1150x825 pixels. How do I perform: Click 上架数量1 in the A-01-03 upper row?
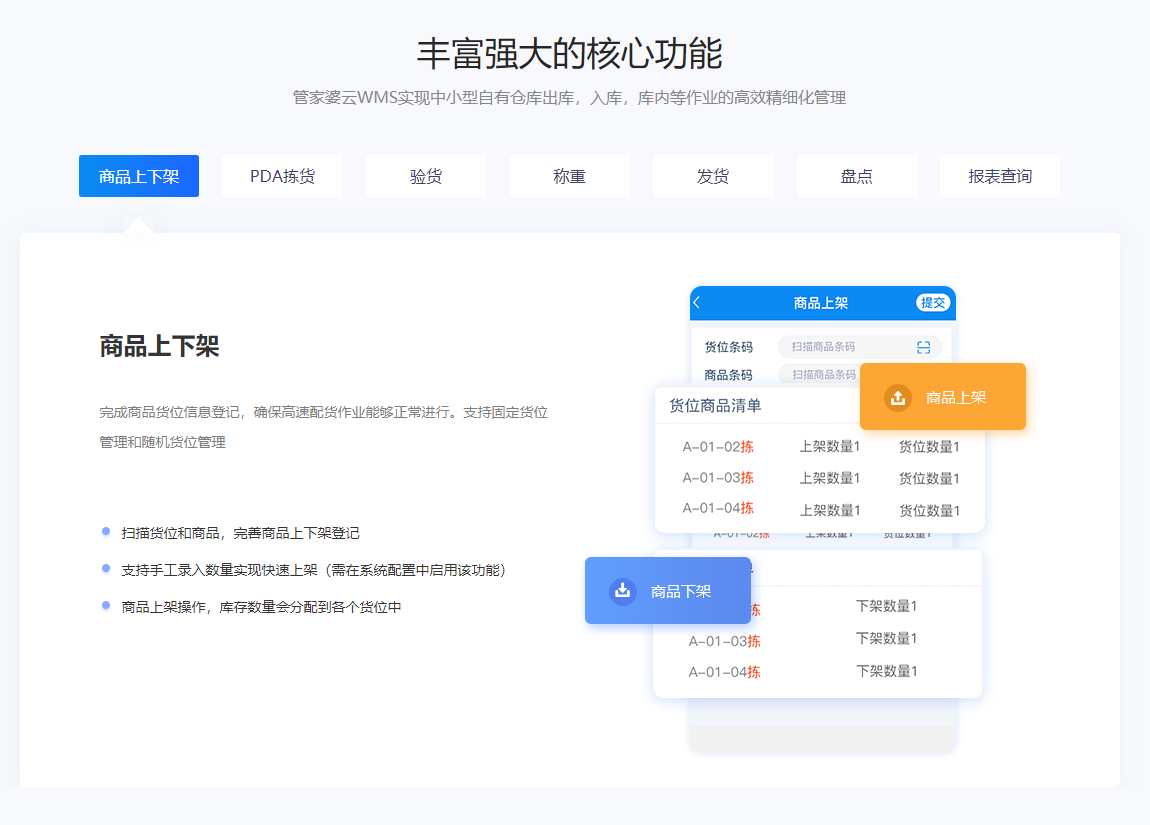coord(829,478)
